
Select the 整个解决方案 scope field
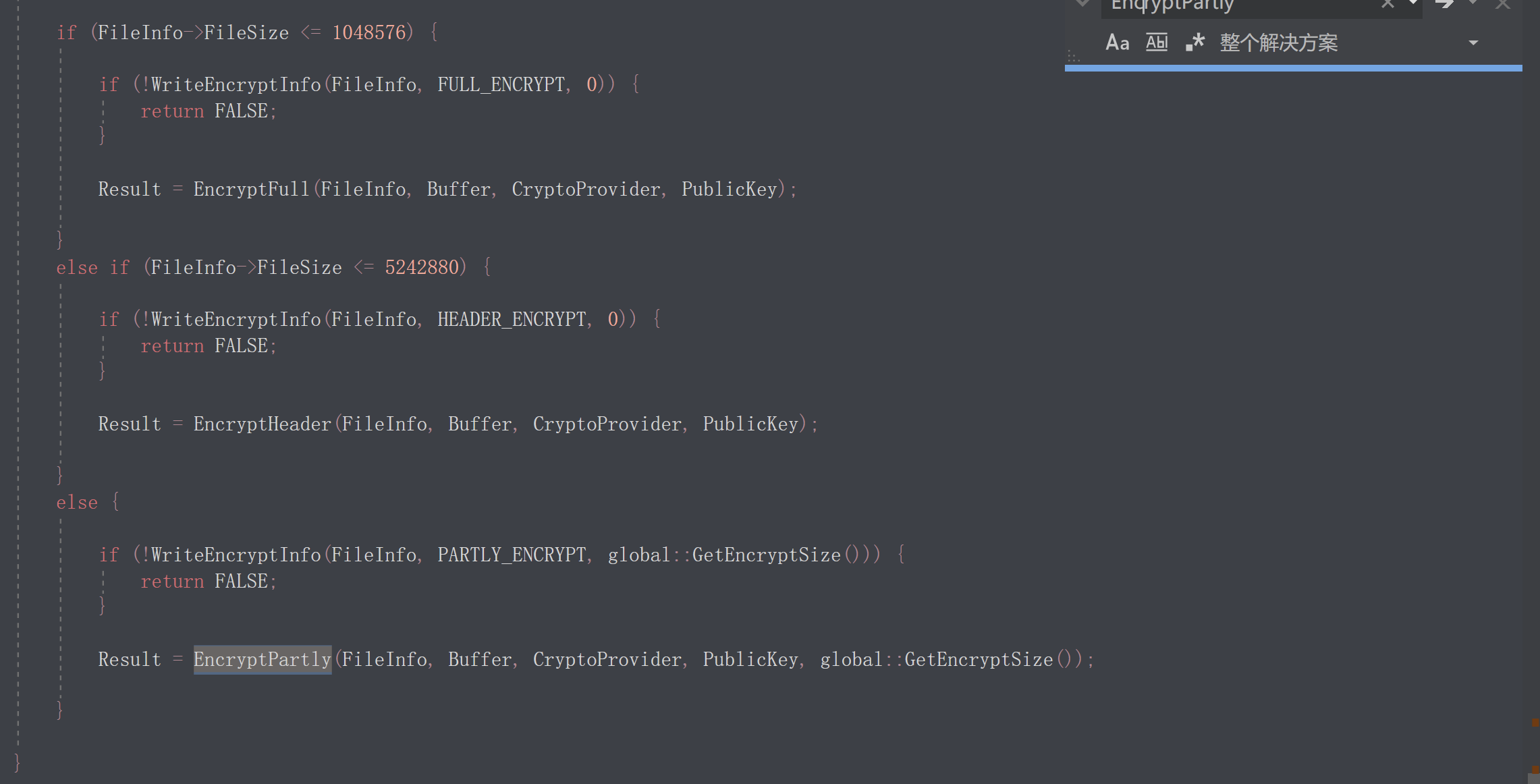tap(1343, 43)
